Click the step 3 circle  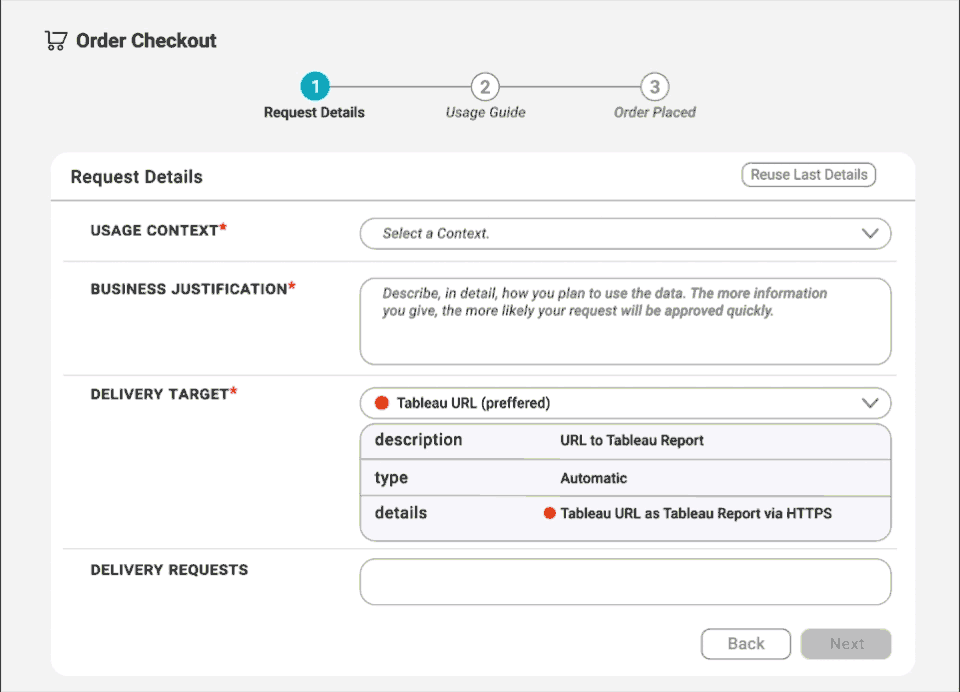[x=654, y=87]
